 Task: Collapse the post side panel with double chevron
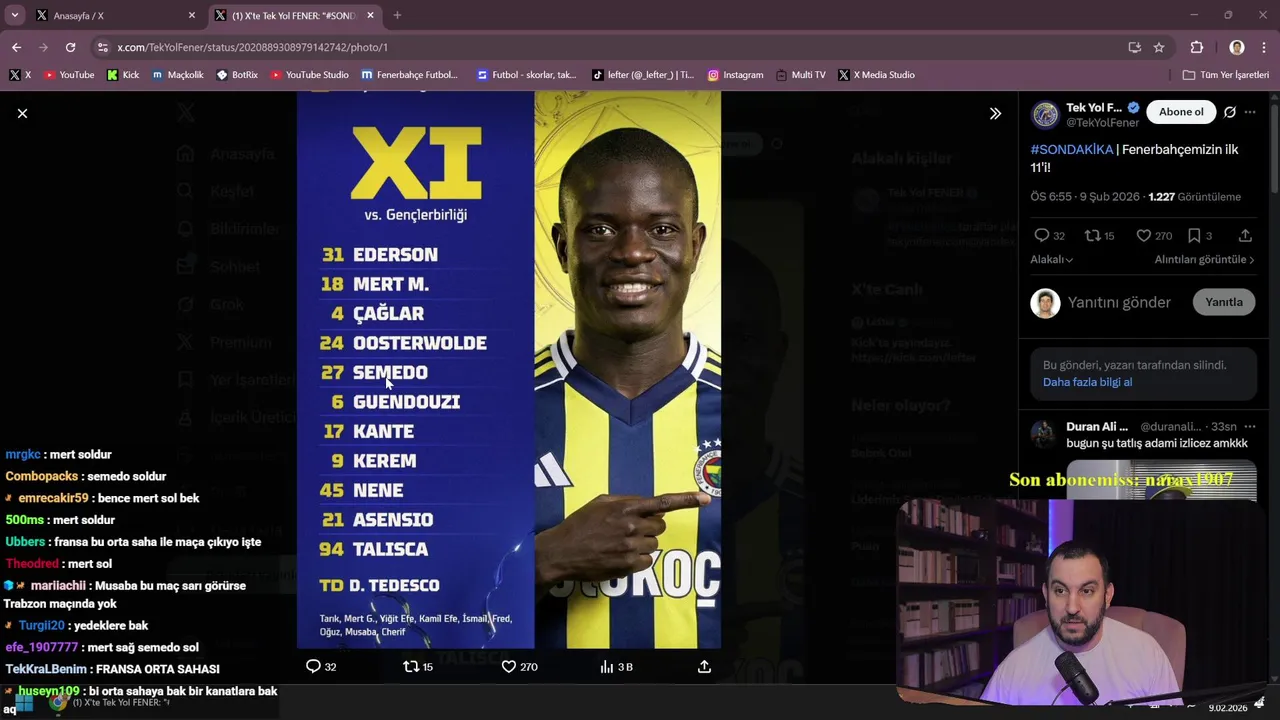995,114
